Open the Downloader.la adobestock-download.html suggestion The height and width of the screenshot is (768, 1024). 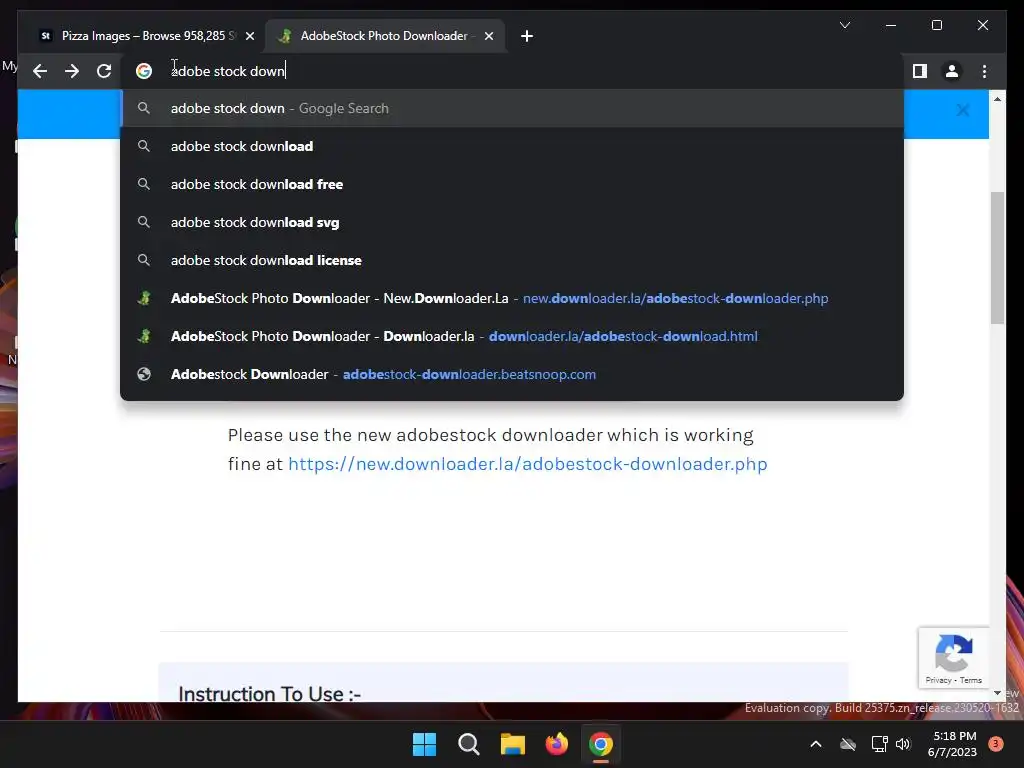512,336
